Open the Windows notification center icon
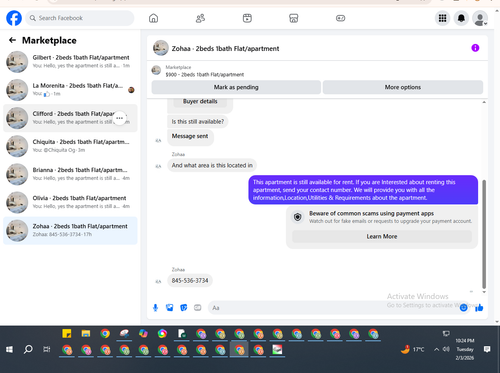The image size is (500, 373). point(487,349)
